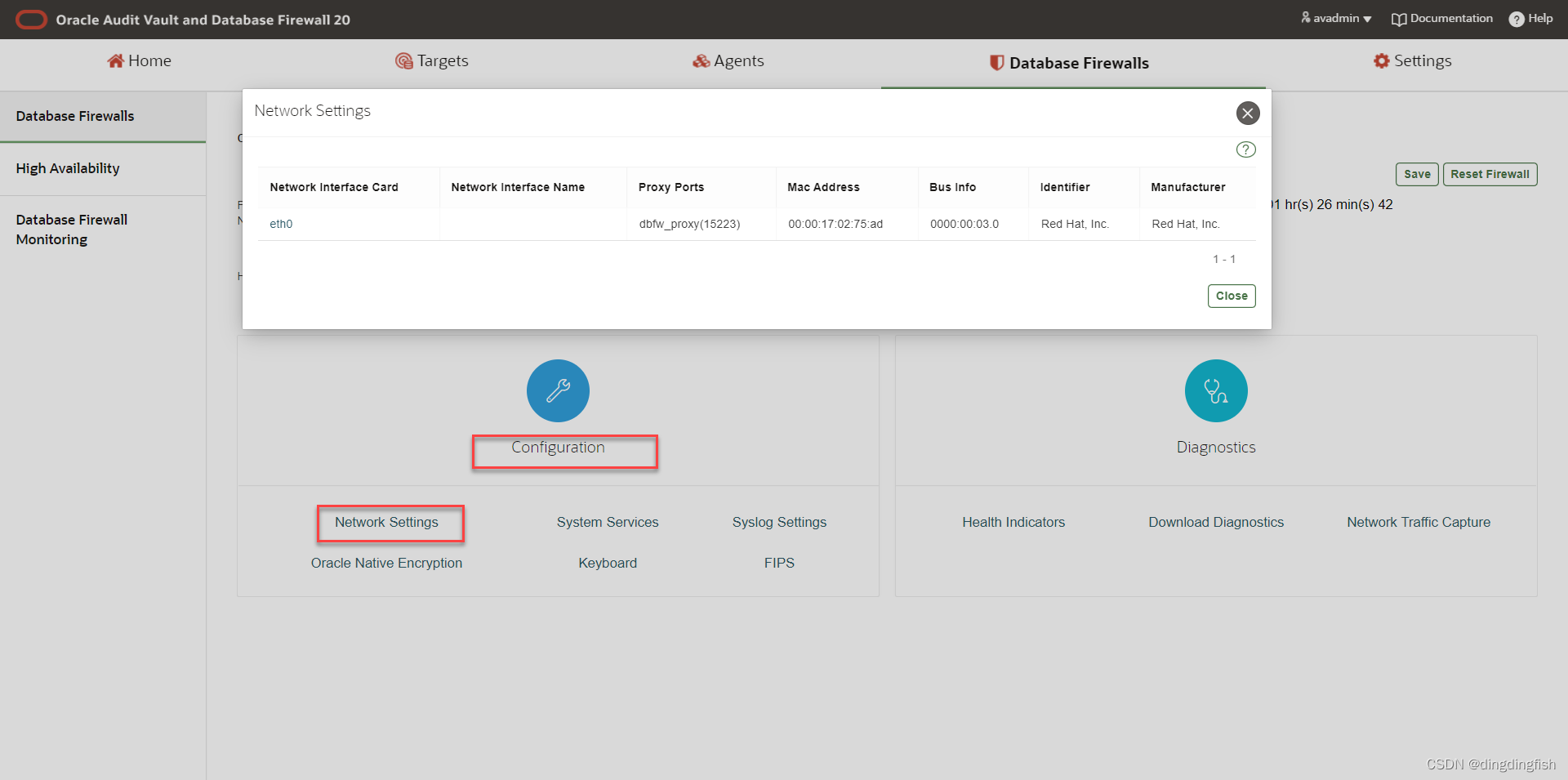1568x780 pixels.
Task: Click the Identifier column header
Action: tap(1065, 187)
